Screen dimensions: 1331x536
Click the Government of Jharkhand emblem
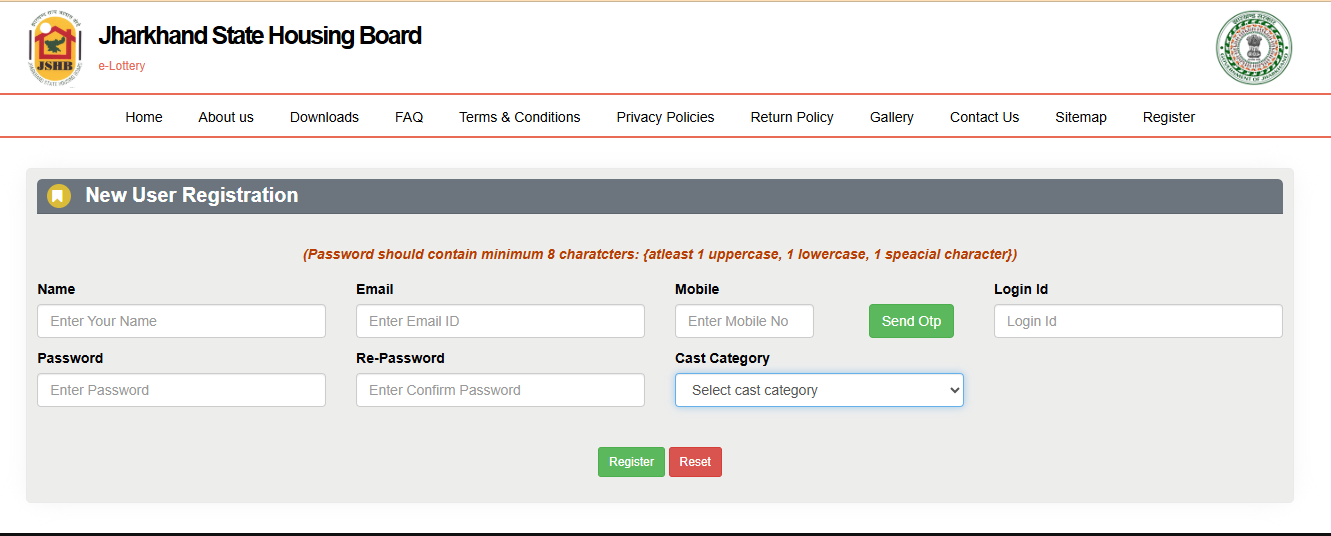click(1253, 48)
